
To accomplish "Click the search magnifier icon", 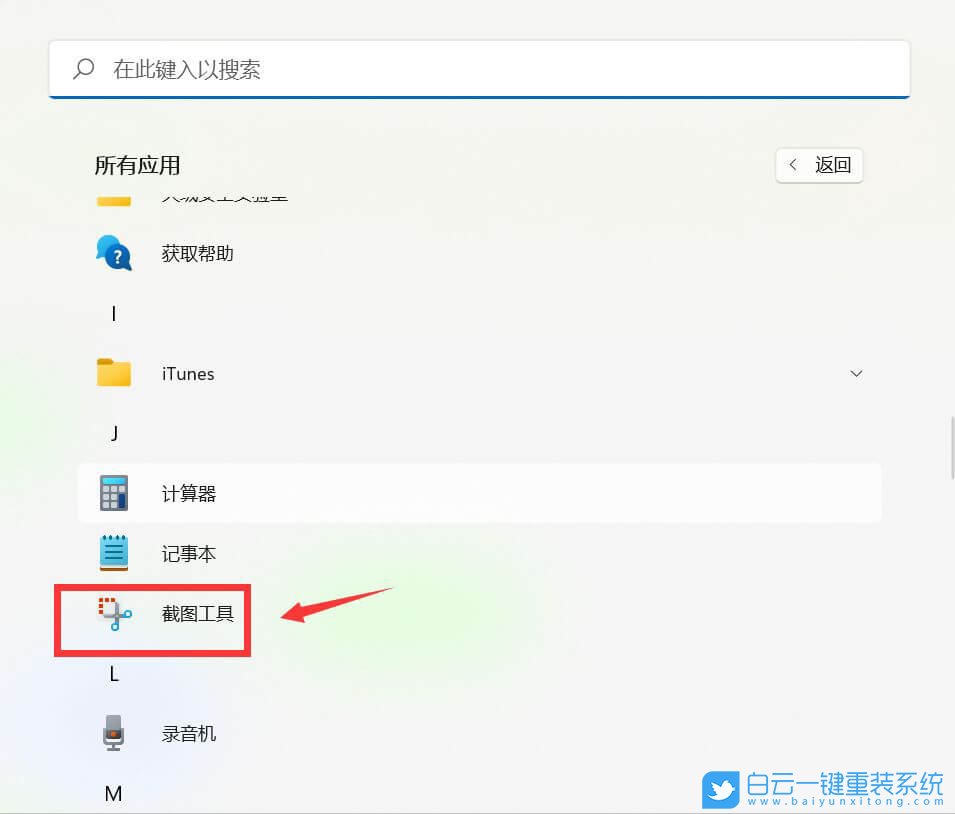I will tap(83, 70).
